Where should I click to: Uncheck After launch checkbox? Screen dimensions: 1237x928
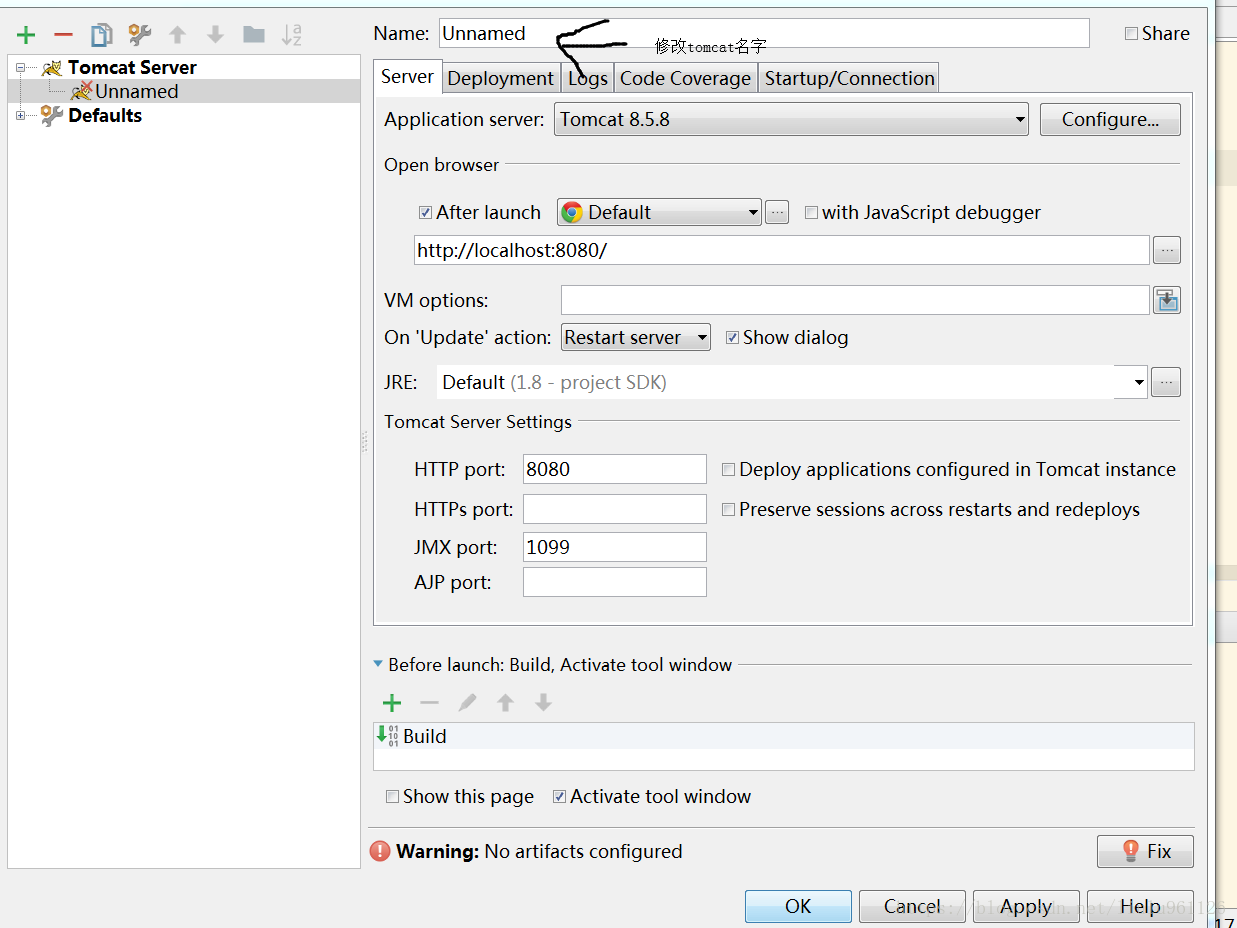click(426, 212)
